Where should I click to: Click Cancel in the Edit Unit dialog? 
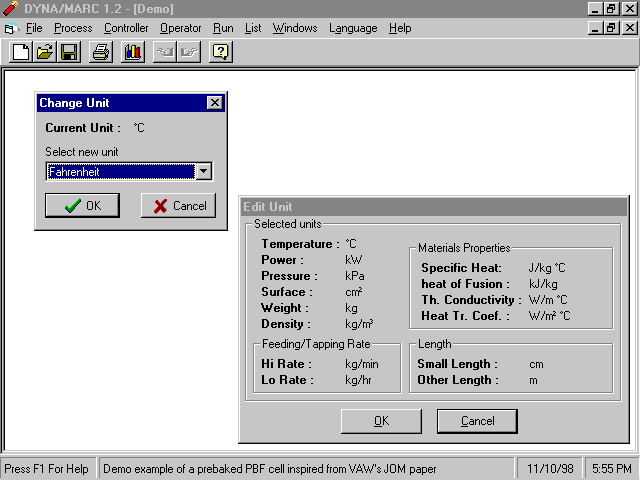tap(477, 421)
